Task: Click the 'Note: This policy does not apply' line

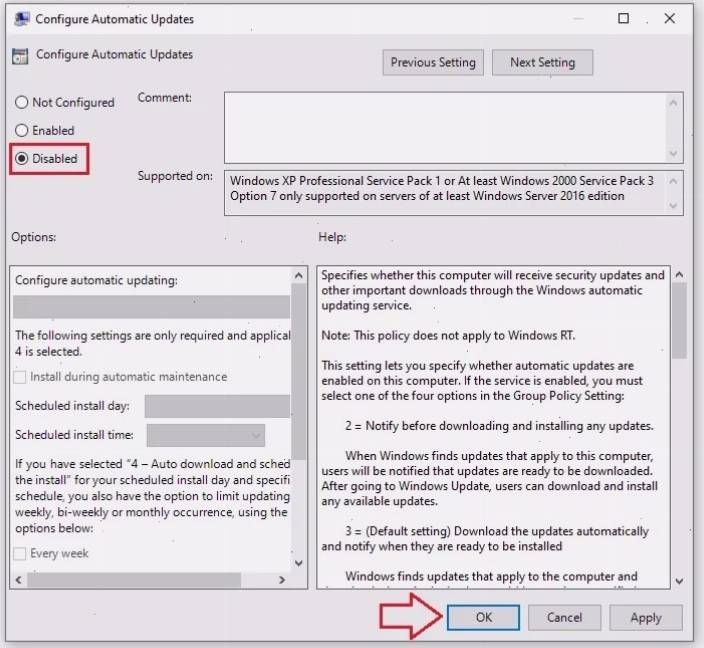Action: pyautogui.click(x=448, y=336)
